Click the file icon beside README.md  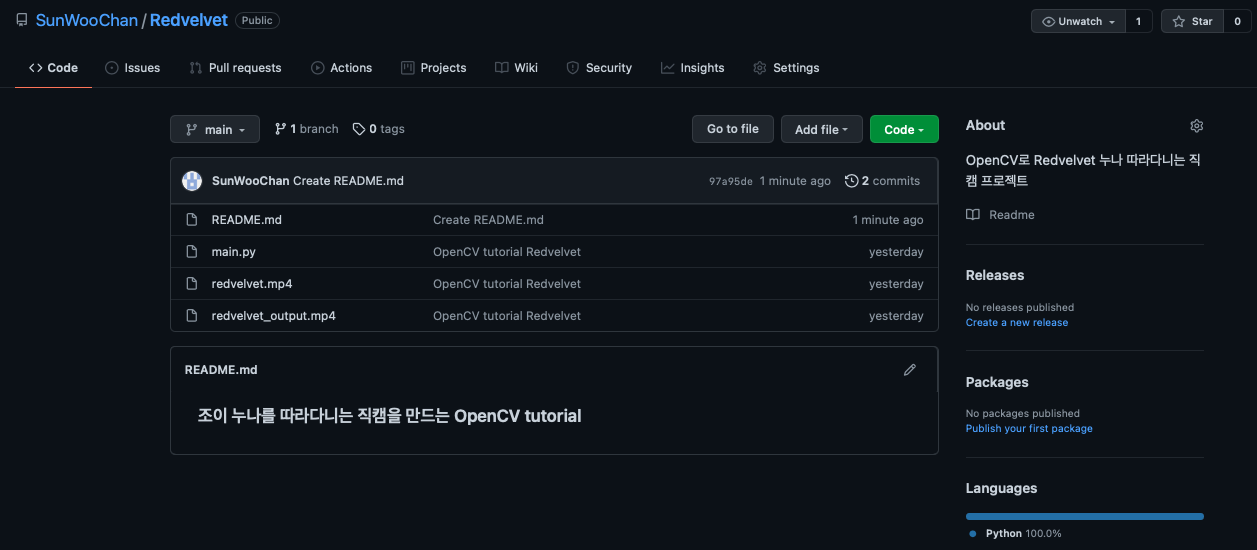tap(192, 220)
